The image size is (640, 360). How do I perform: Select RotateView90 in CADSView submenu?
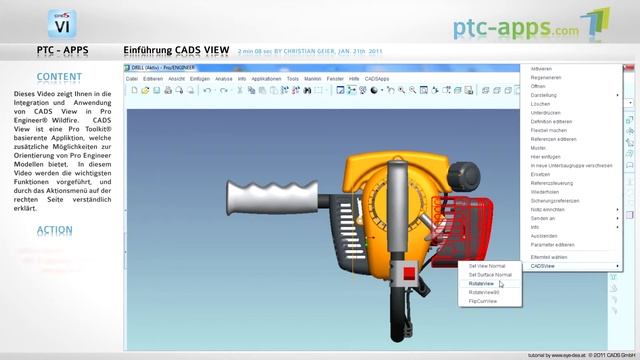tap(484, 292)
